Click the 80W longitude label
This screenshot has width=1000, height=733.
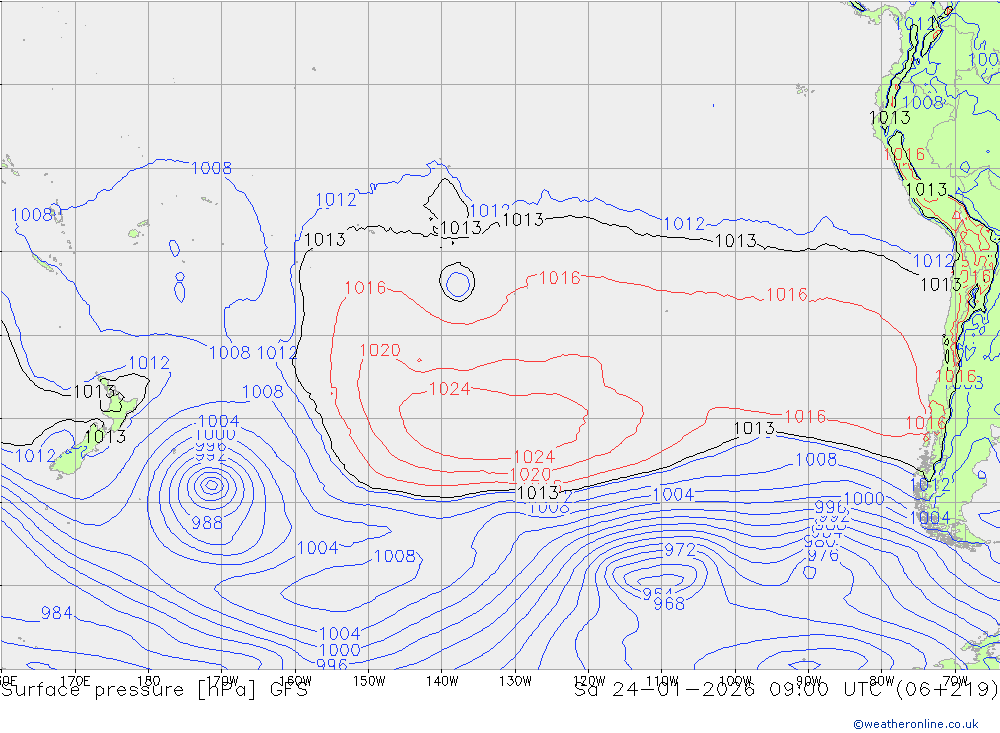(881, 680)
